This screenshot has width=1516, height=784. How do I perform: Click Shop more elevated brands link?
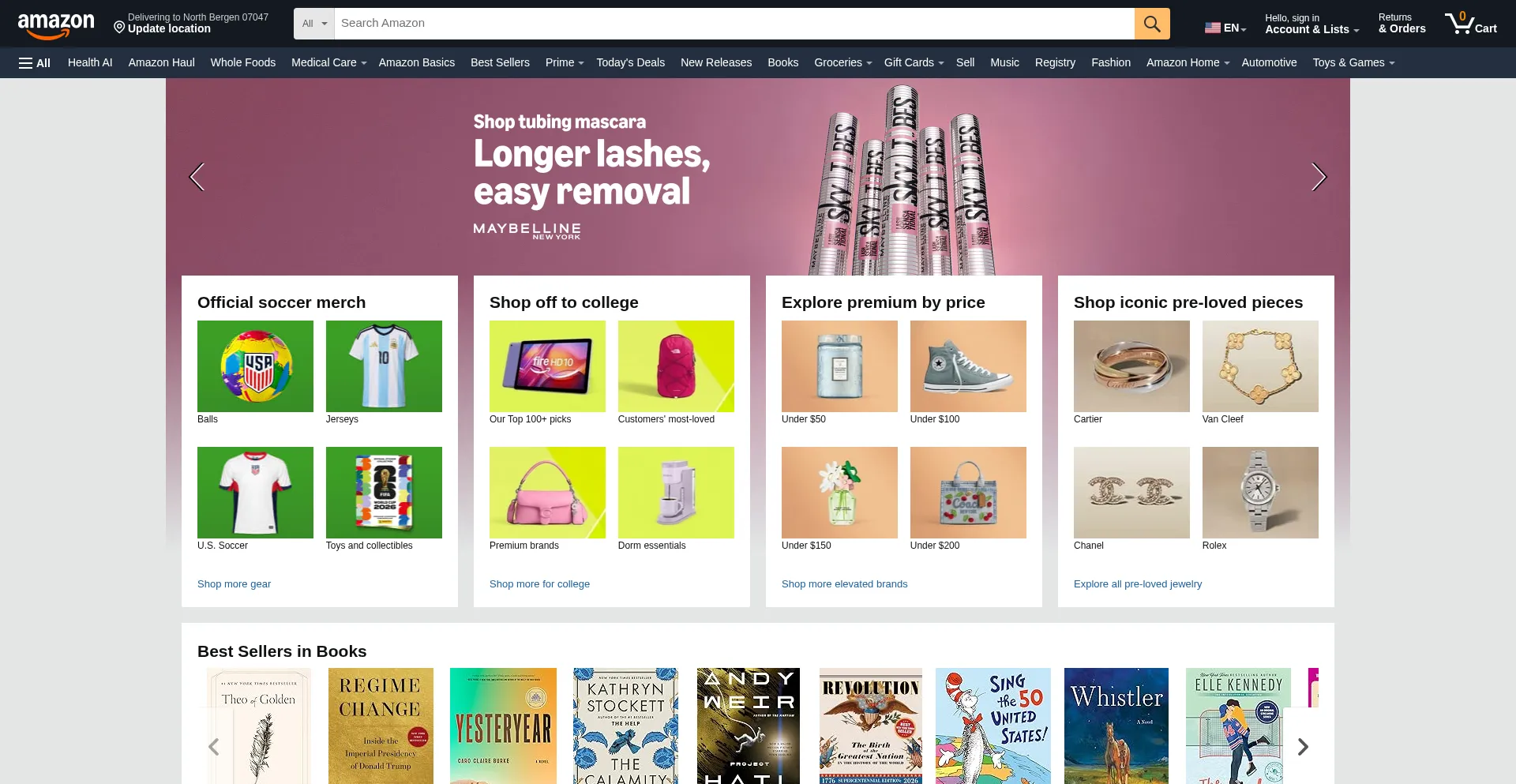845,584
